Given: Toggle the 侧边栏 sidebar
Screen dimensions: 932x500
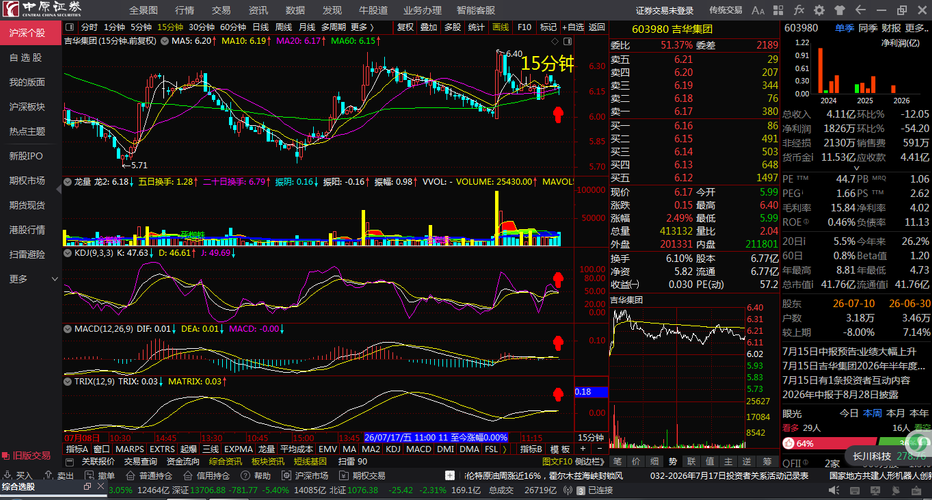Looking at the screenshot, I should (x=590, y=461).
